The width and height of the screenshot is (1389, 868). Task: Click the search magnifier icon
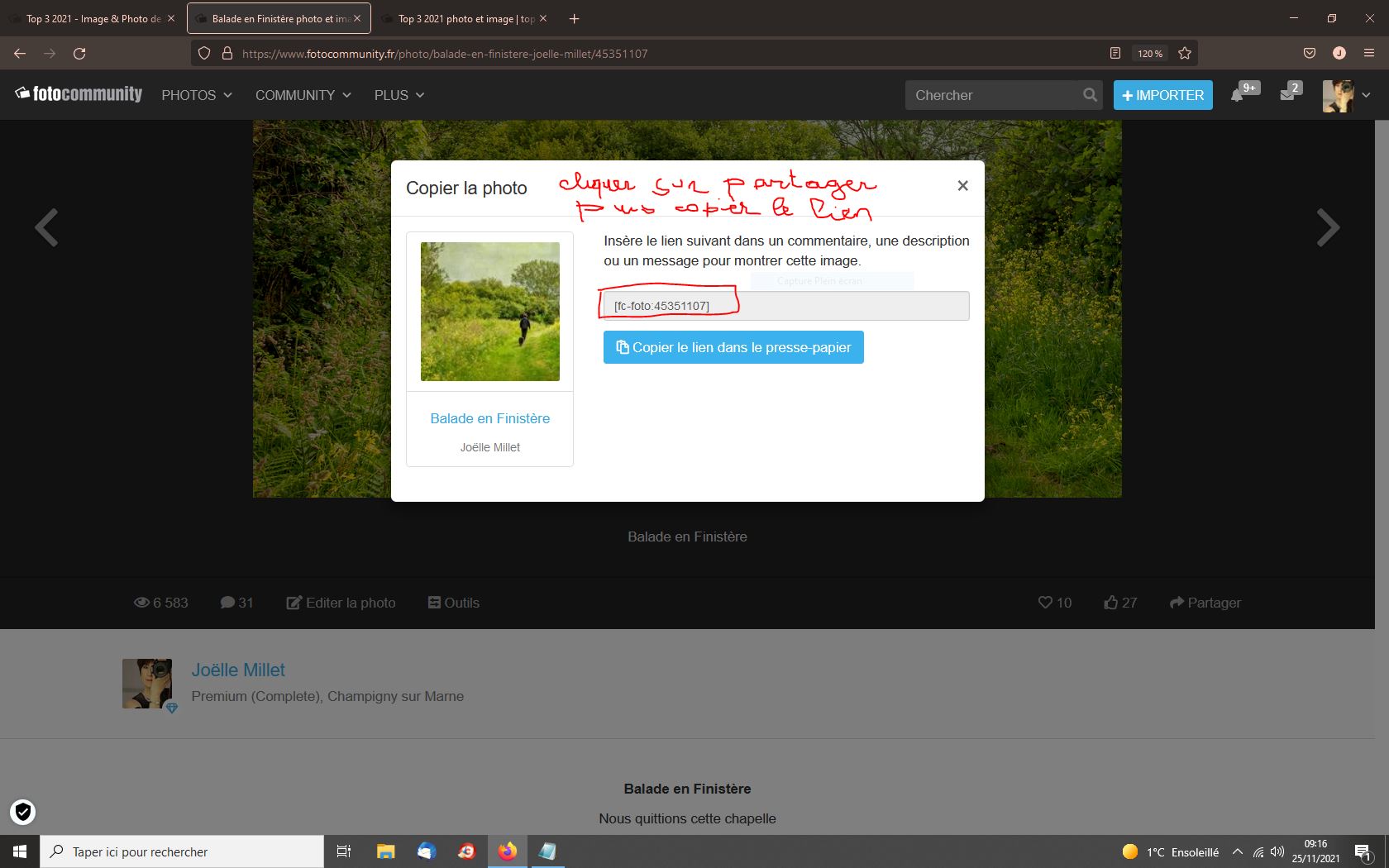coord(1091,95)
